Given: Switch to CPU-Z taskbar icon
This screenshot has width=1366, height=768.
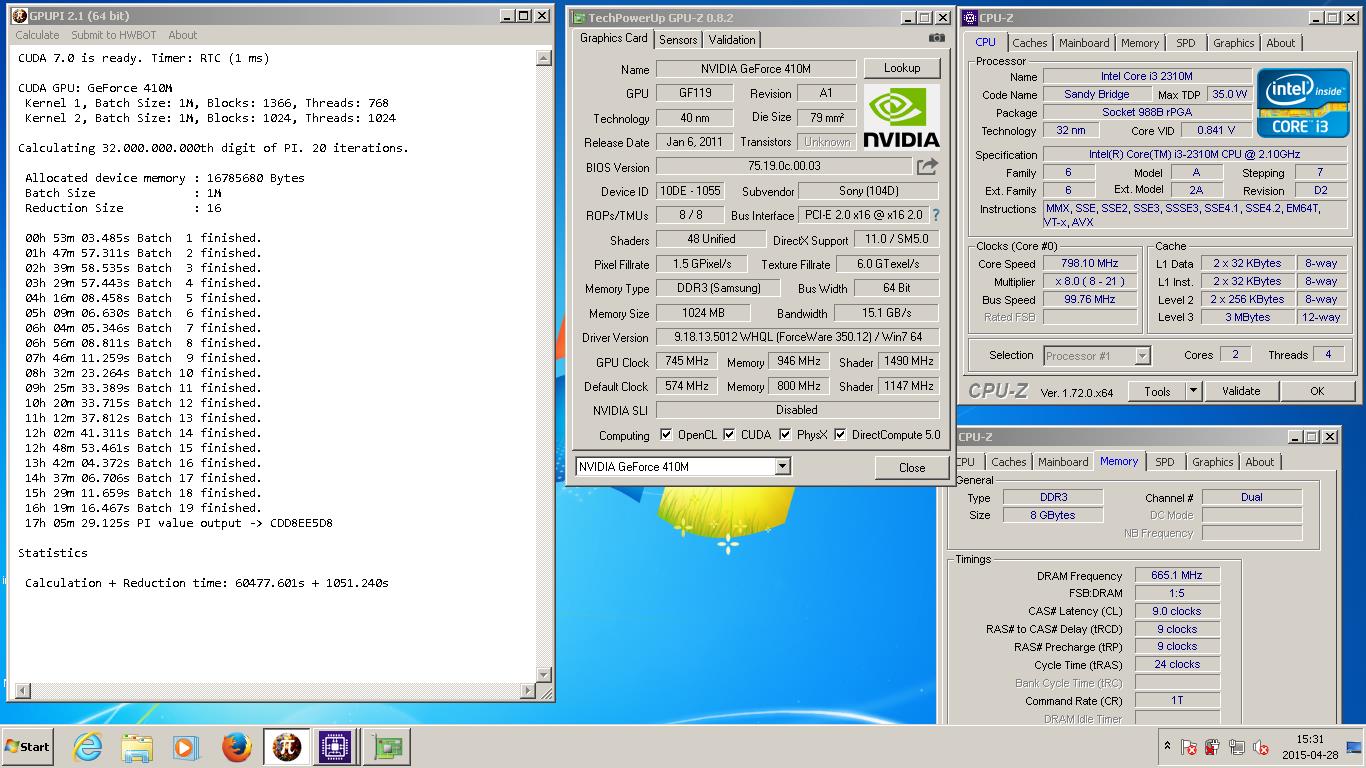Looking at the screenshot, I should 336,746.
